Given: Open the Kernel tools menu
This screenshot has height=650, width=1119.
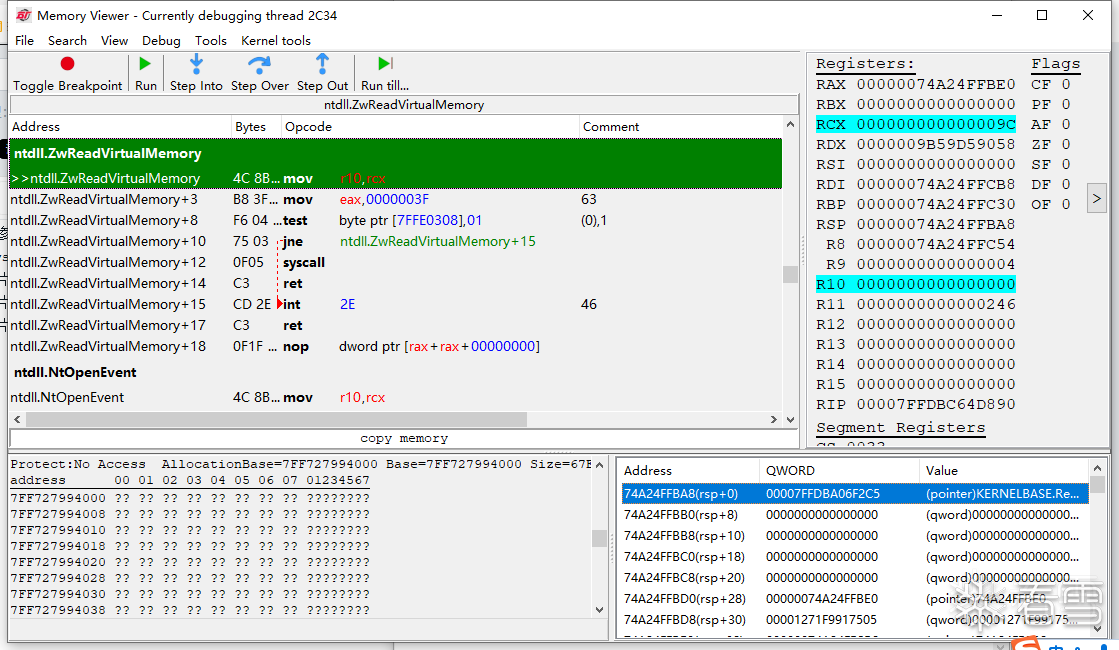Looking at the screenshot, I should pyautogui.click(x=275, y=41).
